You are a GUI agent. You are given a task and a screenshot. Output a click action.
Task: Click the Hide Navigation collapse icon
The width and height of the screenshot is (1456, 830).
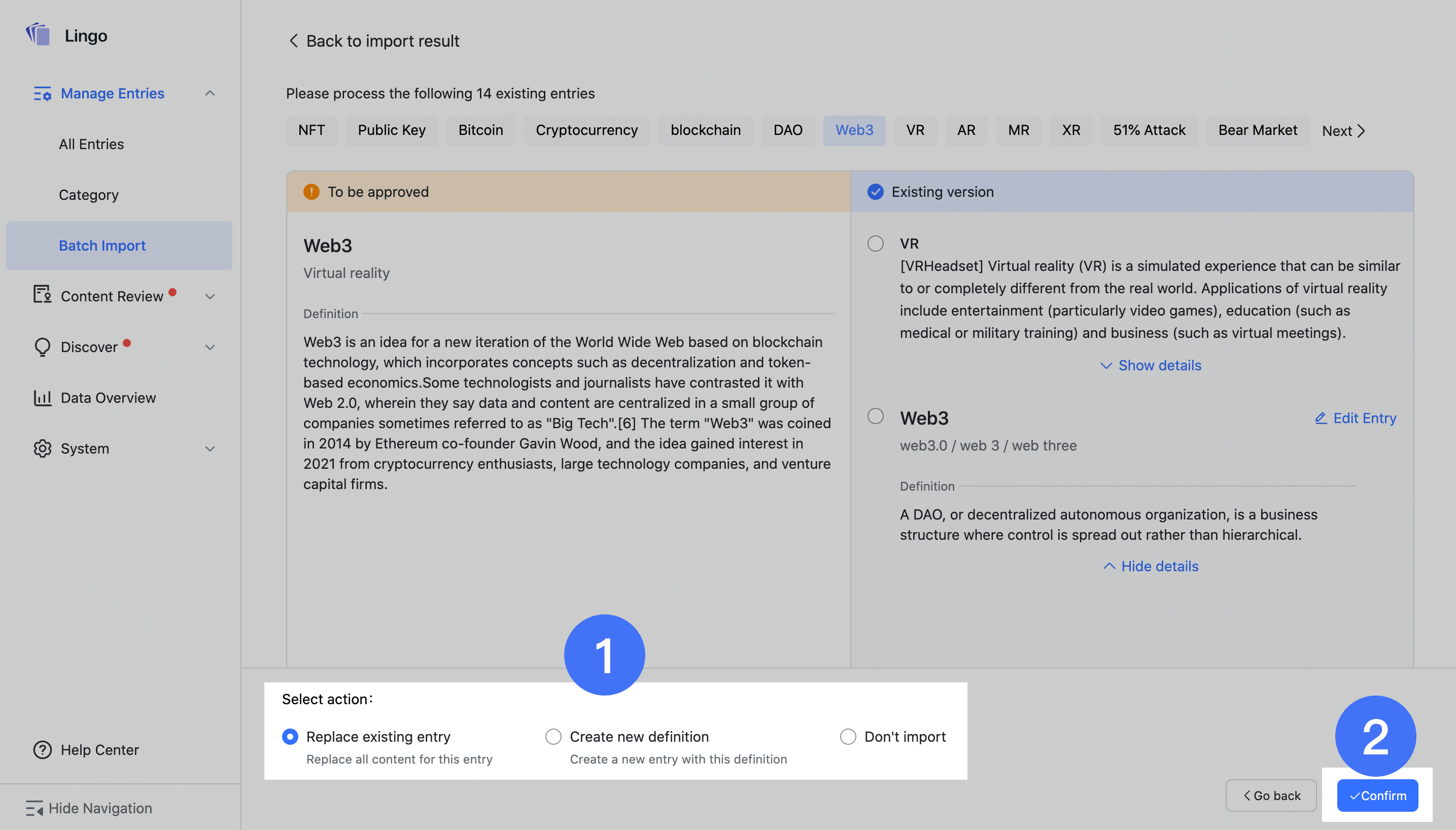click(x=34, y=808)
